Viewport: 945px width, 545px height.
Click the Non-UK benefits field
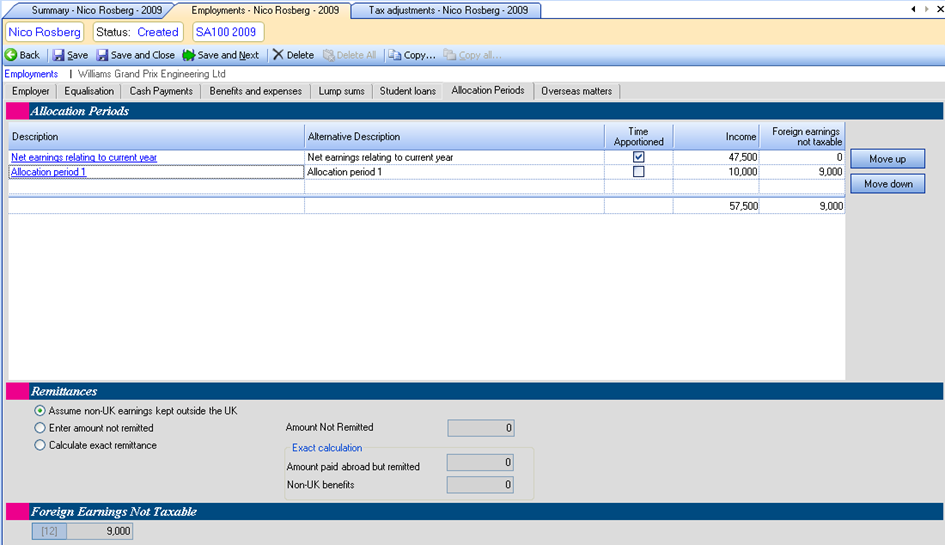[x=480, y=485]
